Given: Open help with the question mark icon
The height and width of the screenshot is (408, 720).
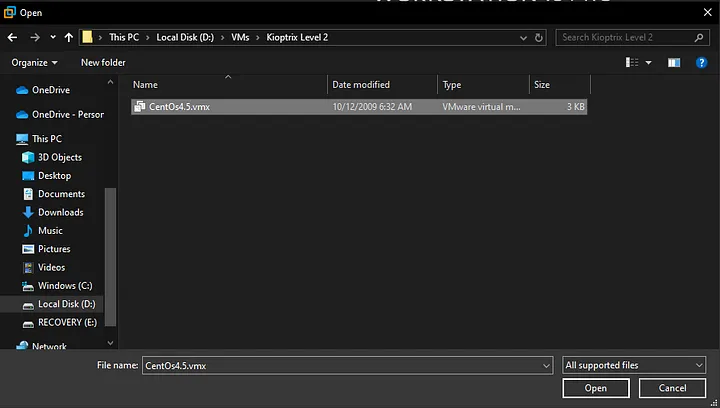Looking at the screenshot, I should [701, 62].
